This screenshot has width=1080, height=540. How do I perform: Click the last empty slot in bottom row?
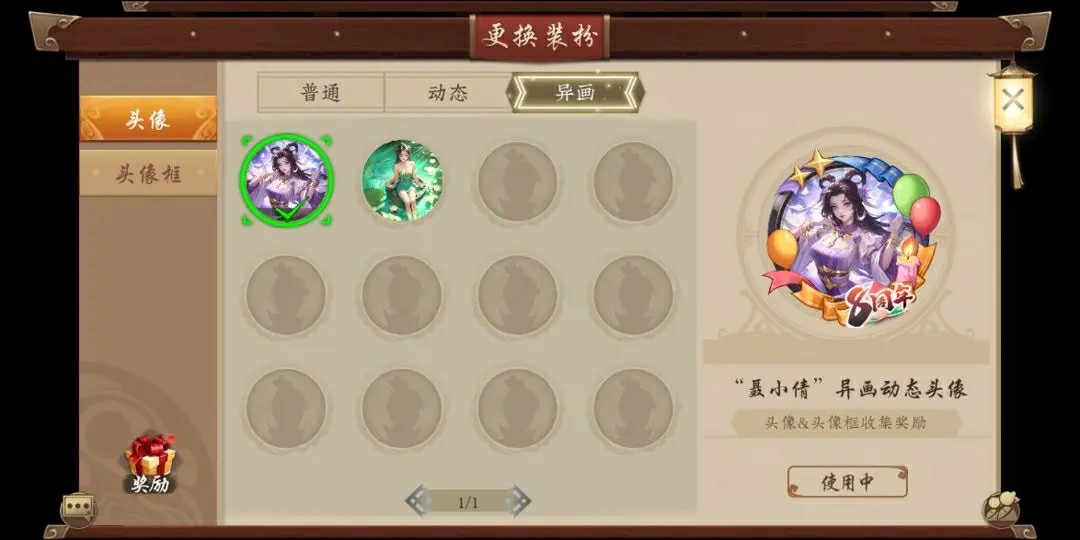pyautogui.click(x=633, y=408)
